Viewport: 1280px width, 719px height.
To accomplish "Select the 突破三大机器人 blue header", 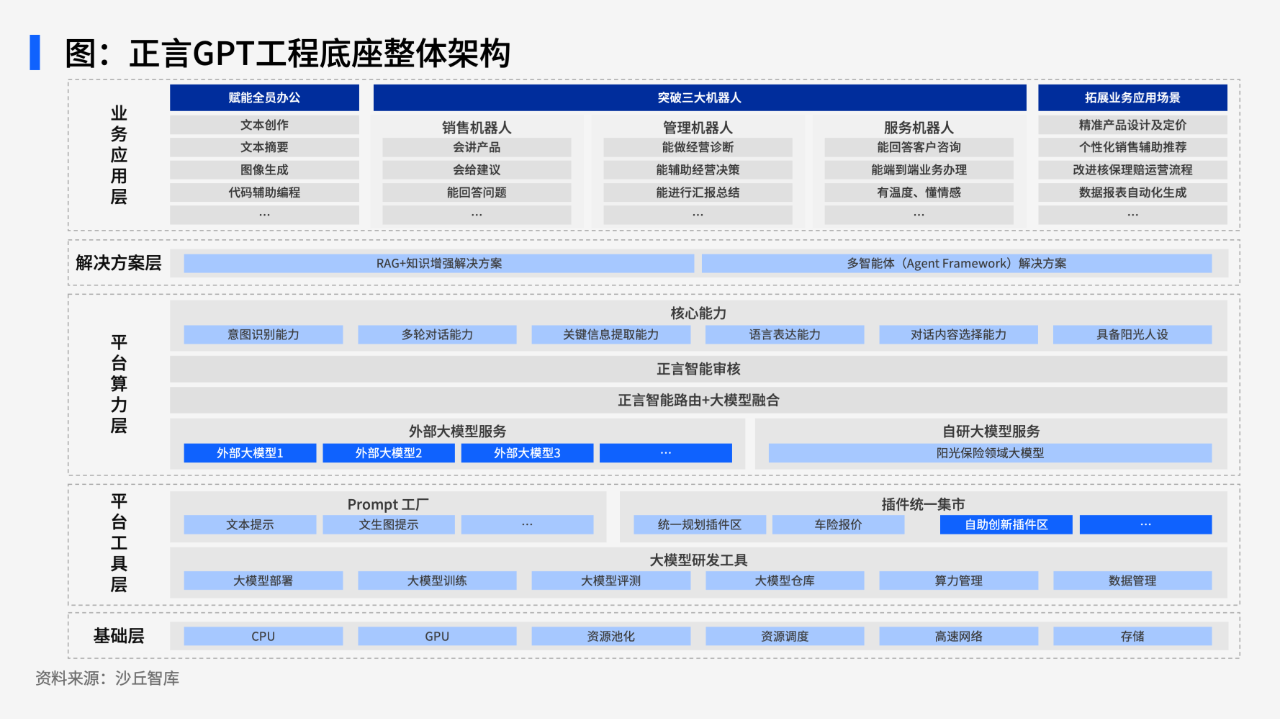I will click(x=699, y=98).
